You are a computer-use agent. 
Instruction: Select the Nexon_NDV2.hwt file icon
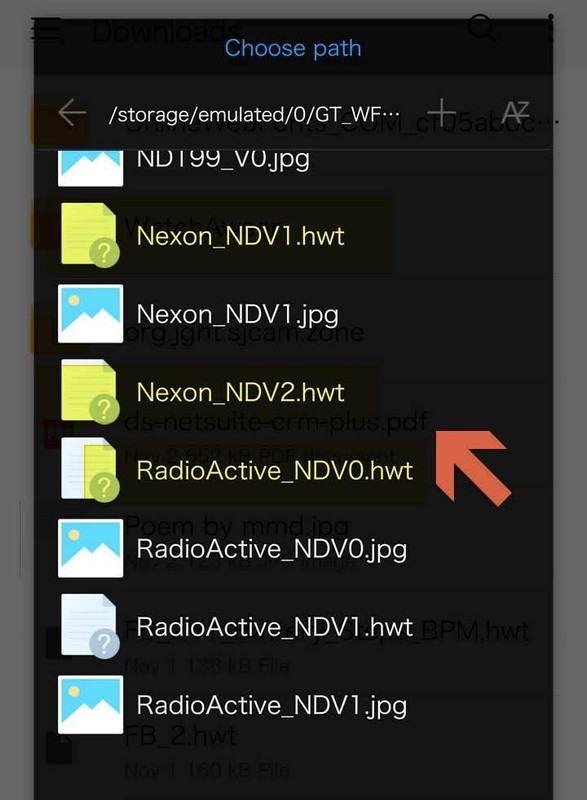90,392
